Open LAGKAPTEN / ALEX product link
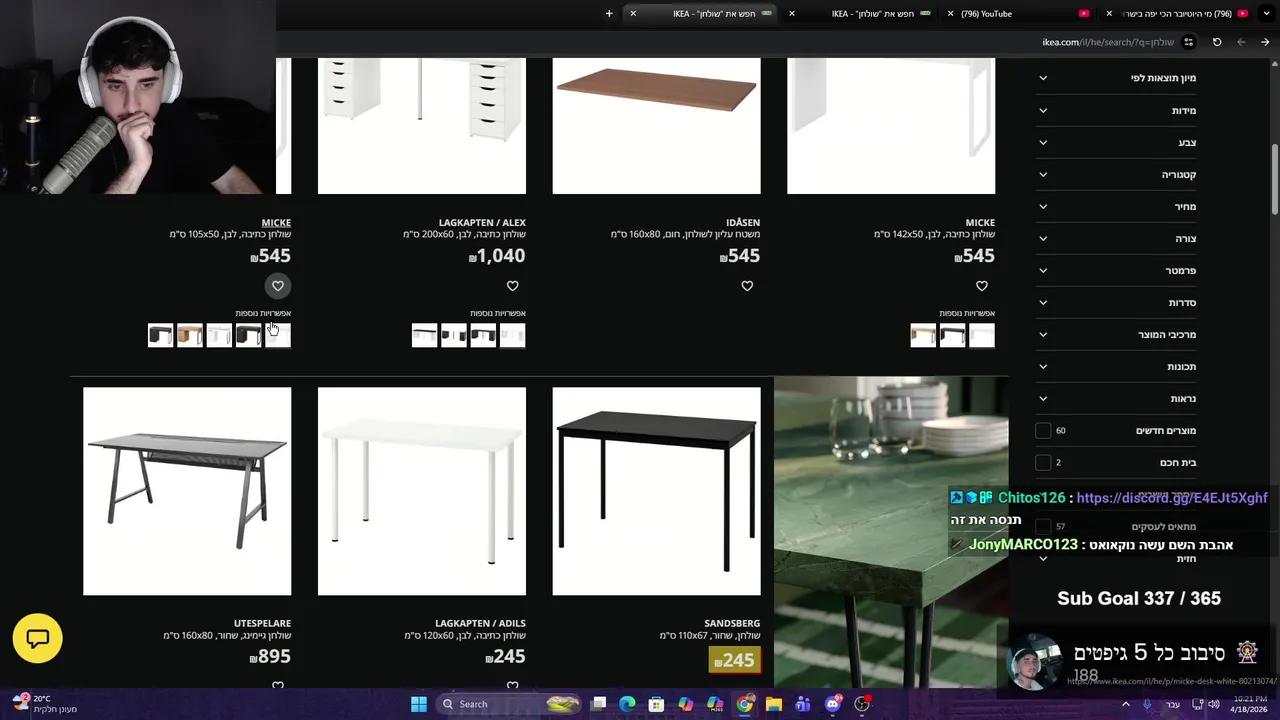Image resolution: width=1280 pixels, height=720 pixels. (x=482, y=222)
